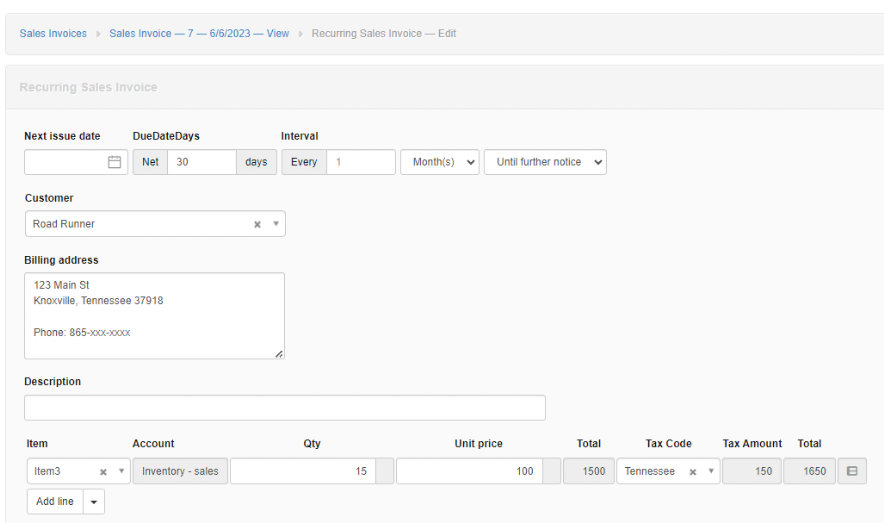The height and width of the screenshot is (523, 884).
Task: Go to Sales Invoices breadcrumb link
Action: (53, 33)
